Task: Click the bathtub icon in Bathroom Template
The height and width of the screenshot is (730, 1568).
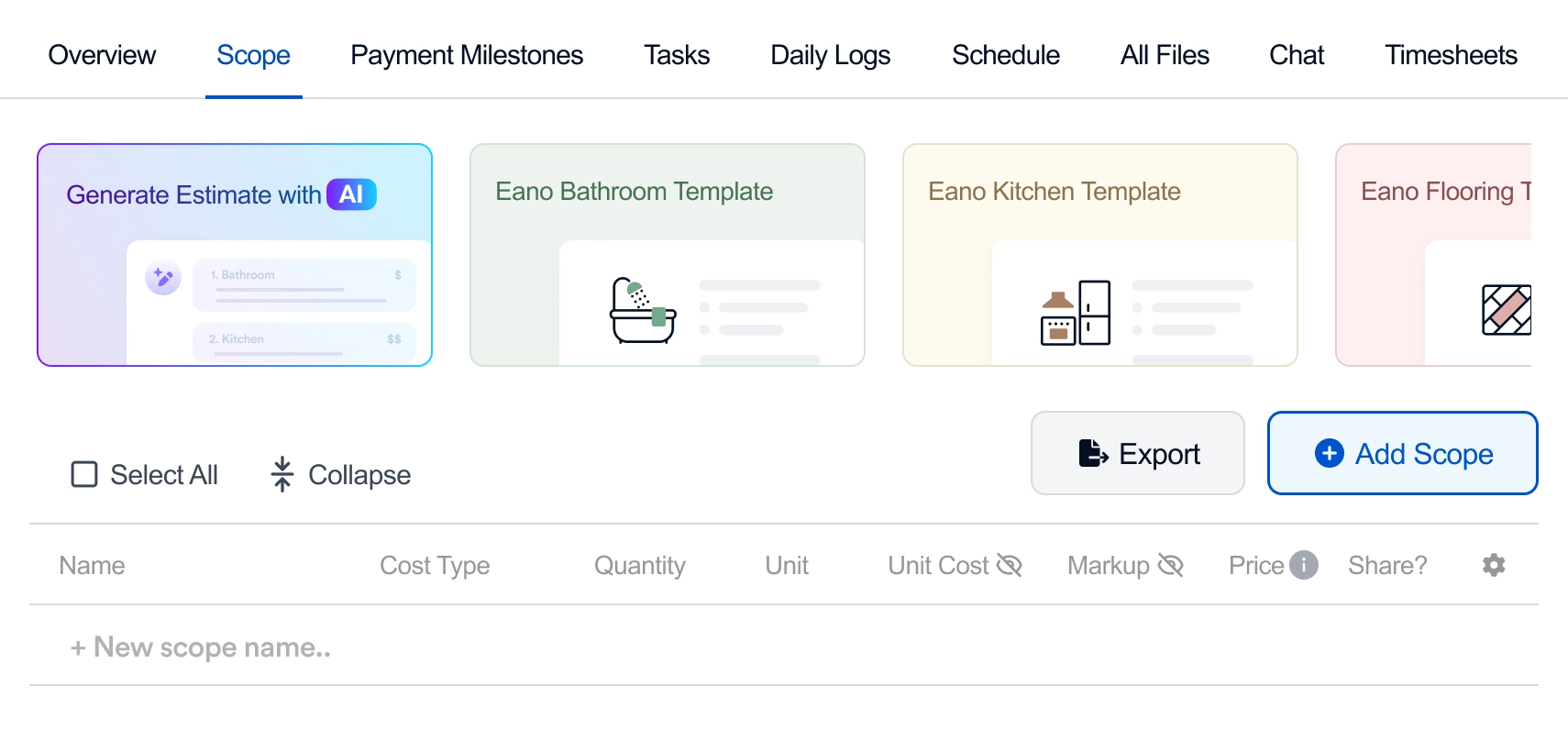Action: coord(643,311)
